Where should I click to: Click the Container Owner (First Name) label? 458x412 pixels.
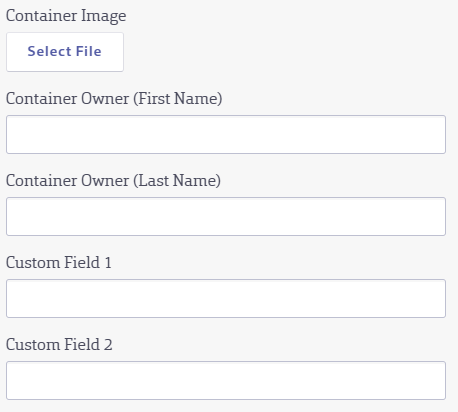pos(114,99)
